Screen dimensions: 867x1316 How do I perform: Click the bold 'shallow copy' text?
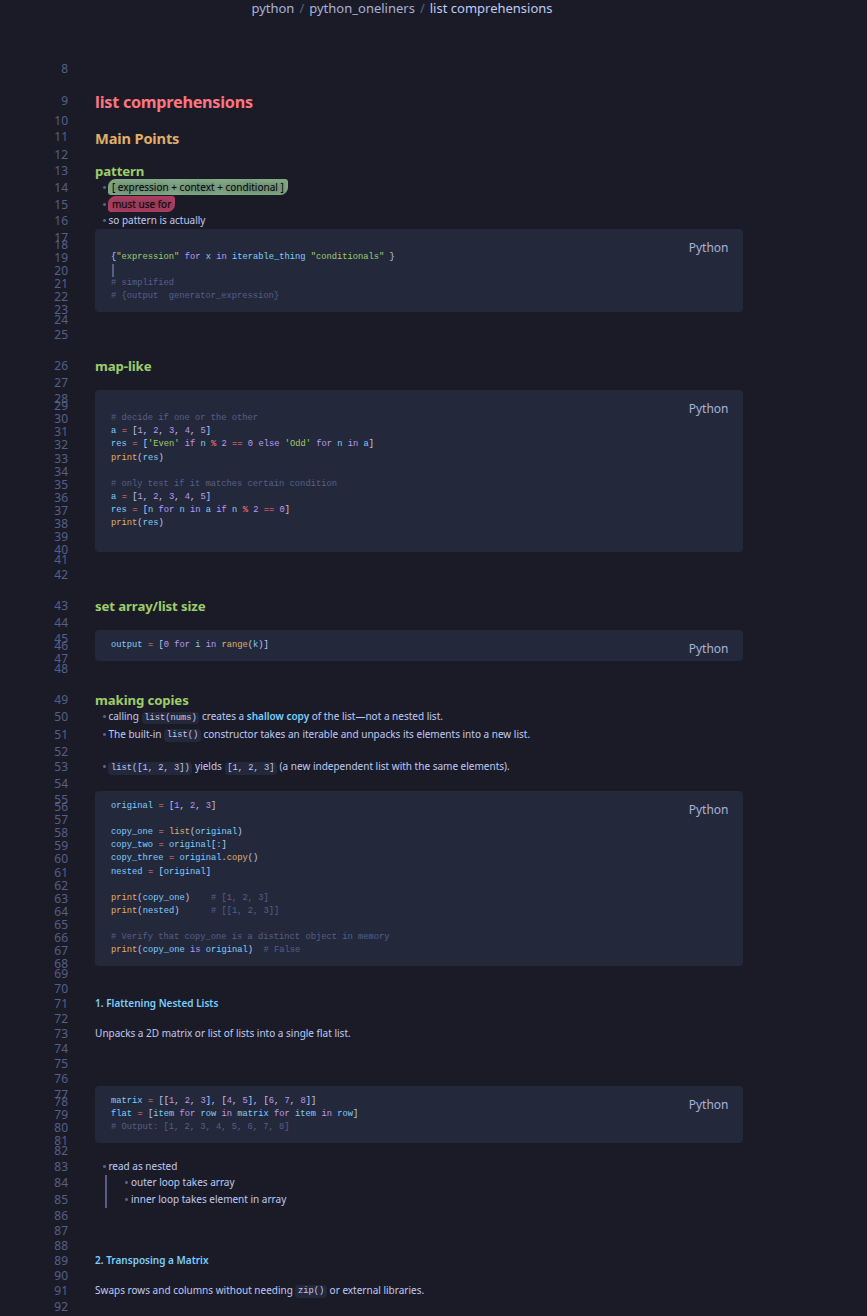[x=278, y=716]
